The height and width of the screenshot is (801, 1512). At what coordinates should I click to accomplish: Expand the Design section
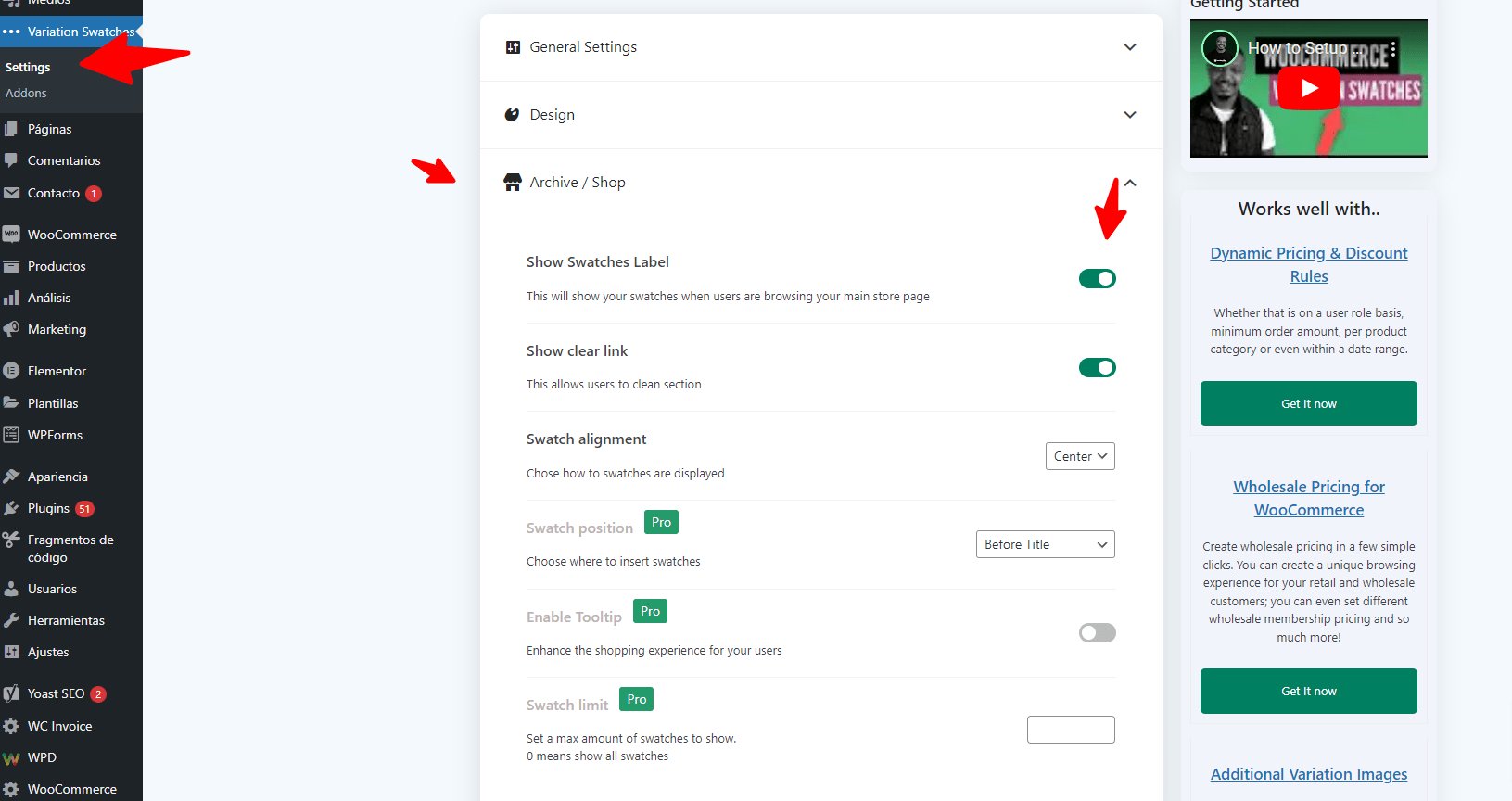1130,115
